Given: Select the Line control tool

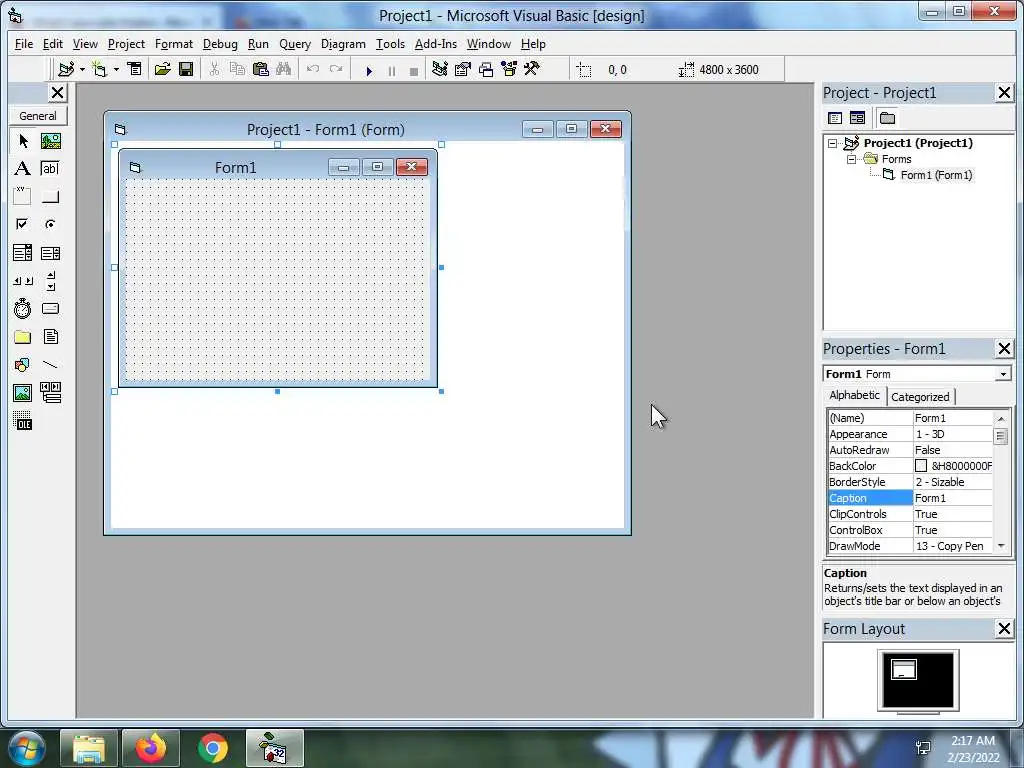Looking at the screenshot, I should (x=50, y=364).
